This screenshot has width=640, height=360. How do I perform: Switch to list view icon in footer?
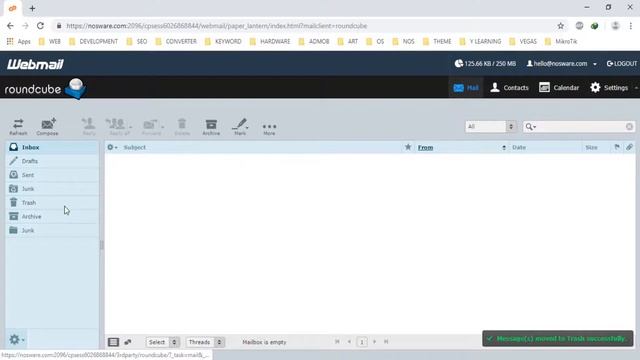(x=113, y=342)
